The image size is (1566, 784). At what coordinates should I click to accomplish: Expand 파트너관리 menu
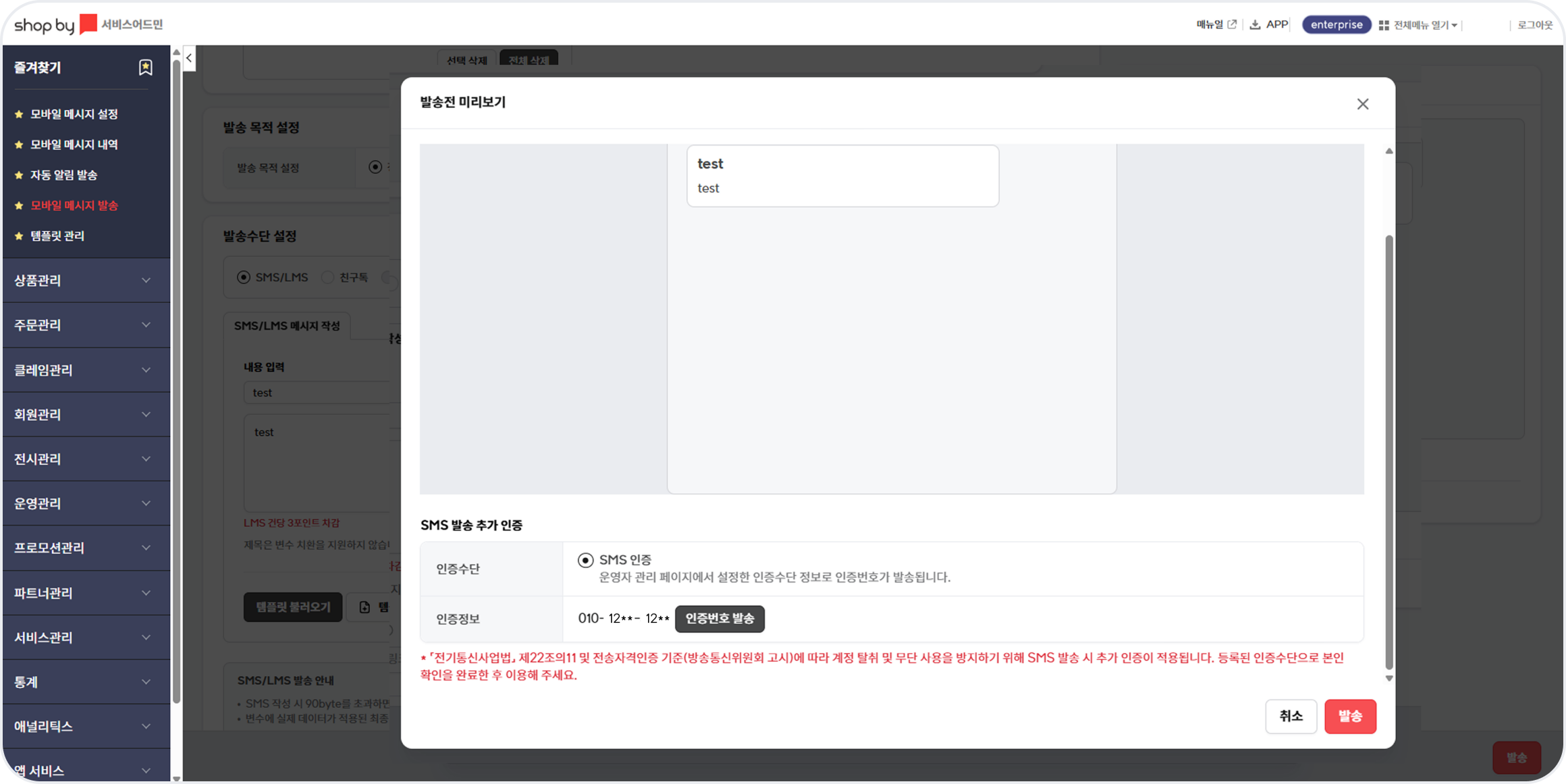tap(86, 593)
